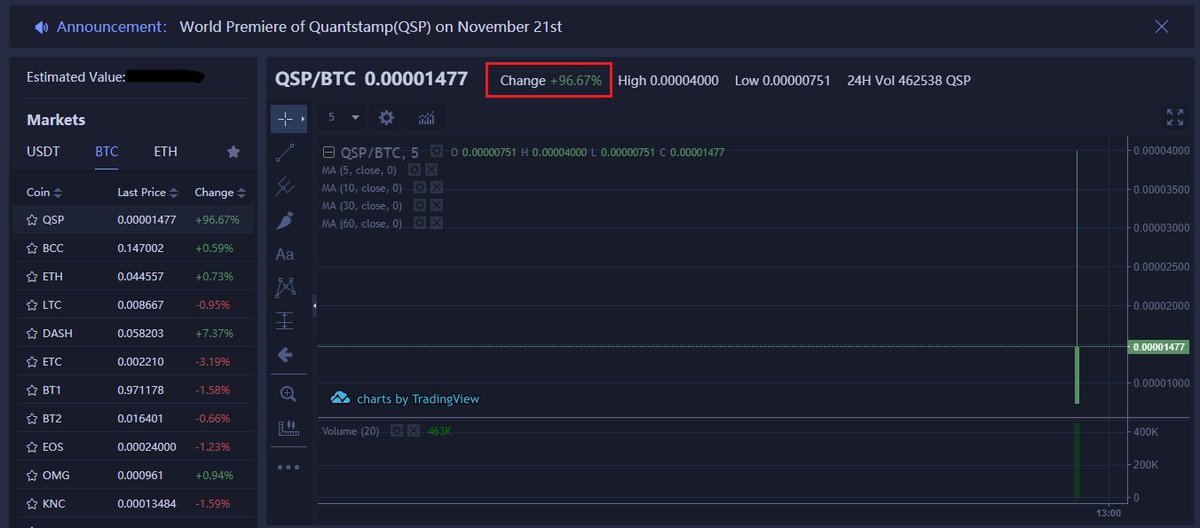The width and height of the screenshot is (1200, 528).
Task: Click the 24H Vol 462538 QSP text
Action: 908,80
